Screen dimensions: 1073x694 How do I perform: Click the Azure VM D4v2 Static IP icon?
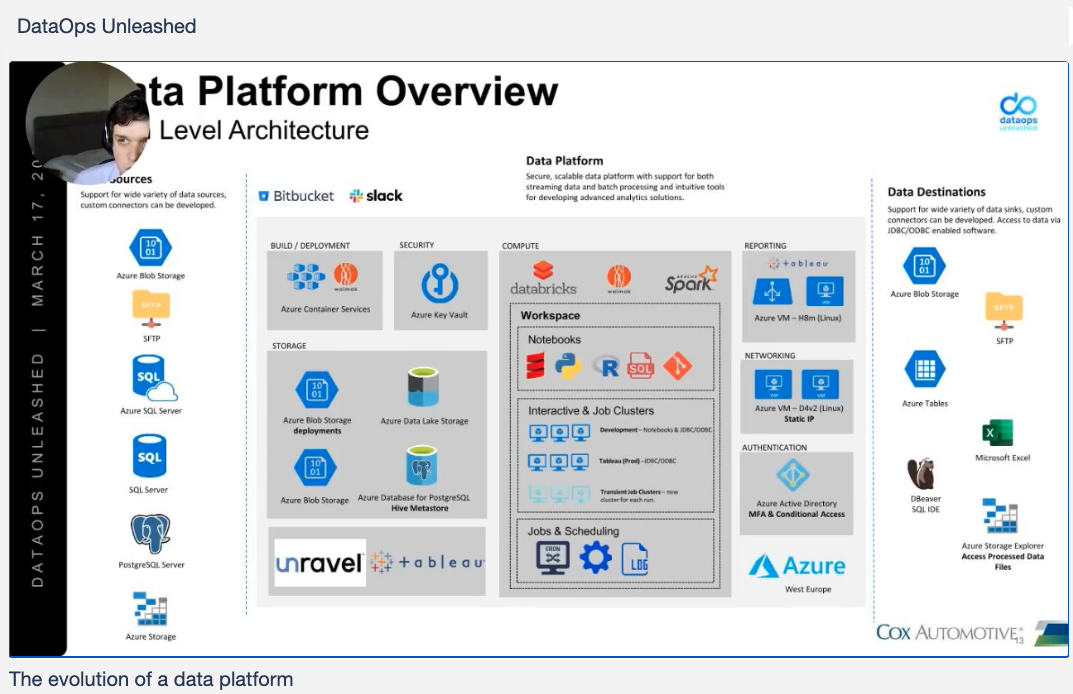click(x=797, y=384)
